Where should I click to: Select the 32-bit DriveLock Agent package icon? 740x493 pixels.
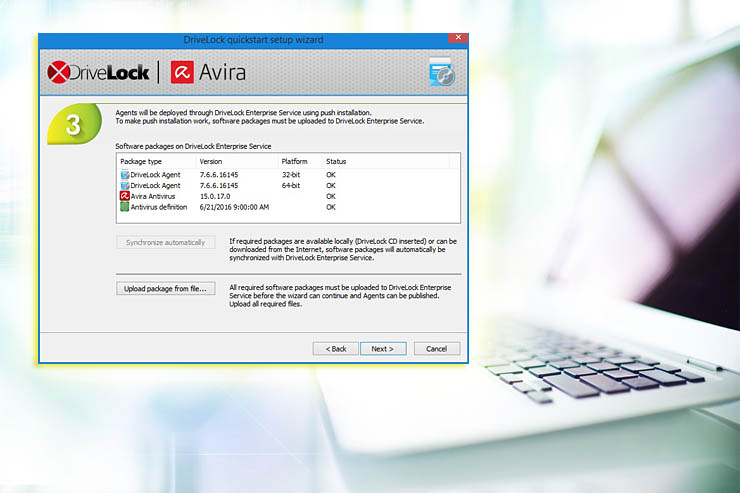point(125,175)
